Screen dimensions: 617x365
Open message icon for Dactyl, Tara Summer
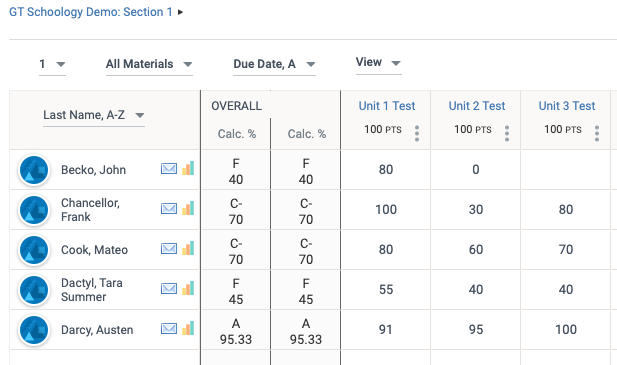[169, 289]
